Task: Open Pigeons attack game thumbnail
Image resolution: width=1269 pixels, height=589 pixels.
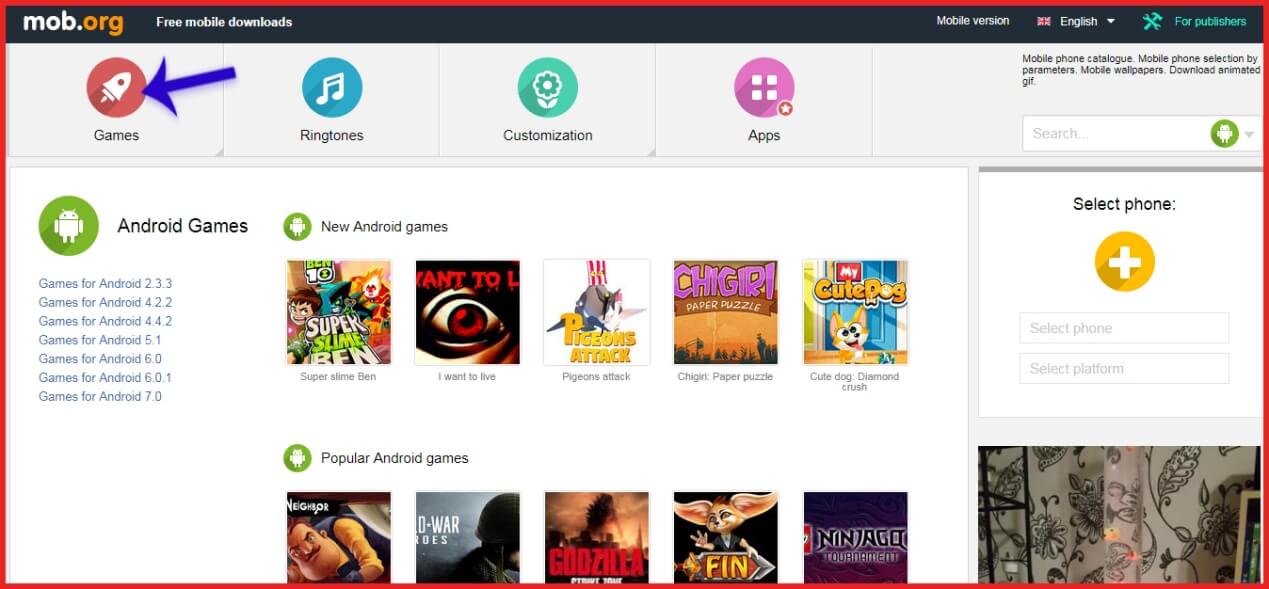Action: [x=596, y=312]
